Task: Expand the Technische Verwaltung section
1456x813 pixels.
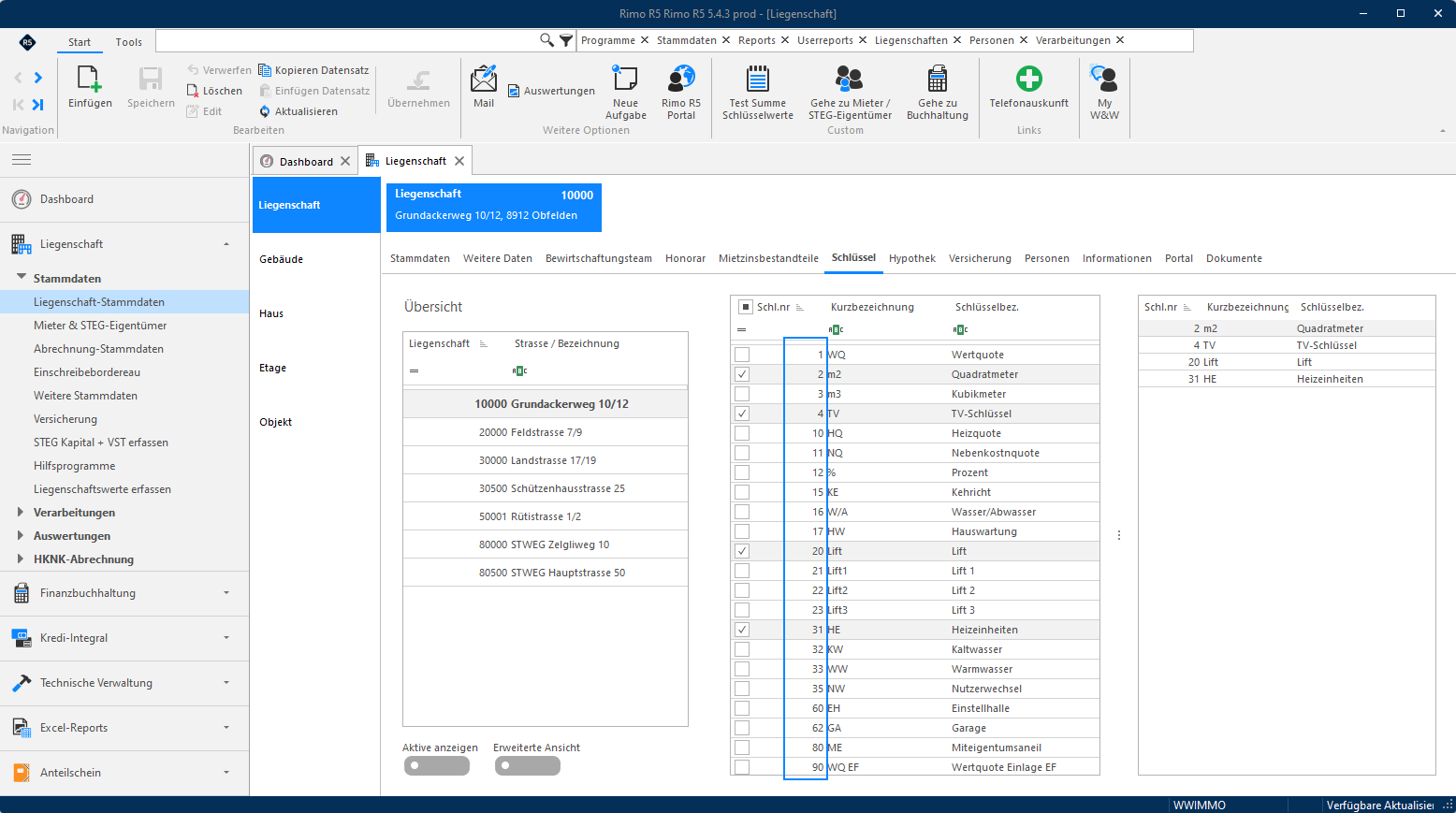Action: click(226, 683)
